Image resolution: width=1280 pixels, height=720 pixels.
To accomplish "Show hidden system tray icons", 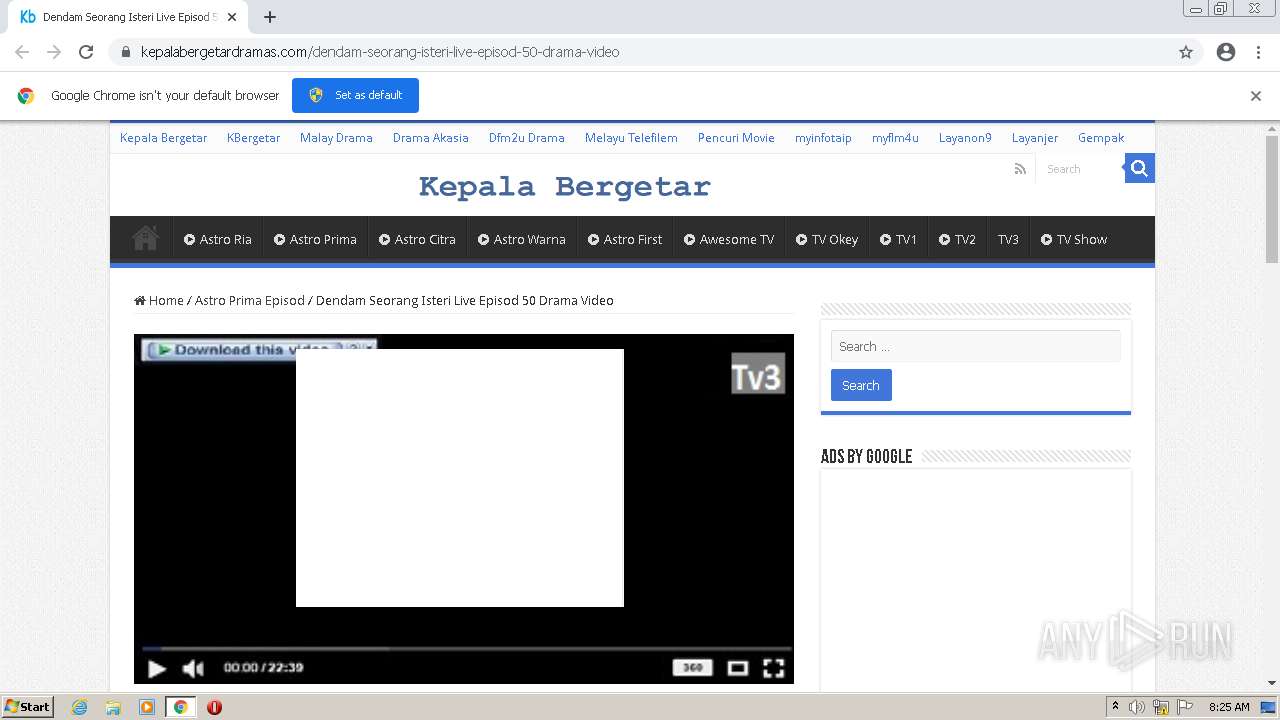I will 1115,706.
